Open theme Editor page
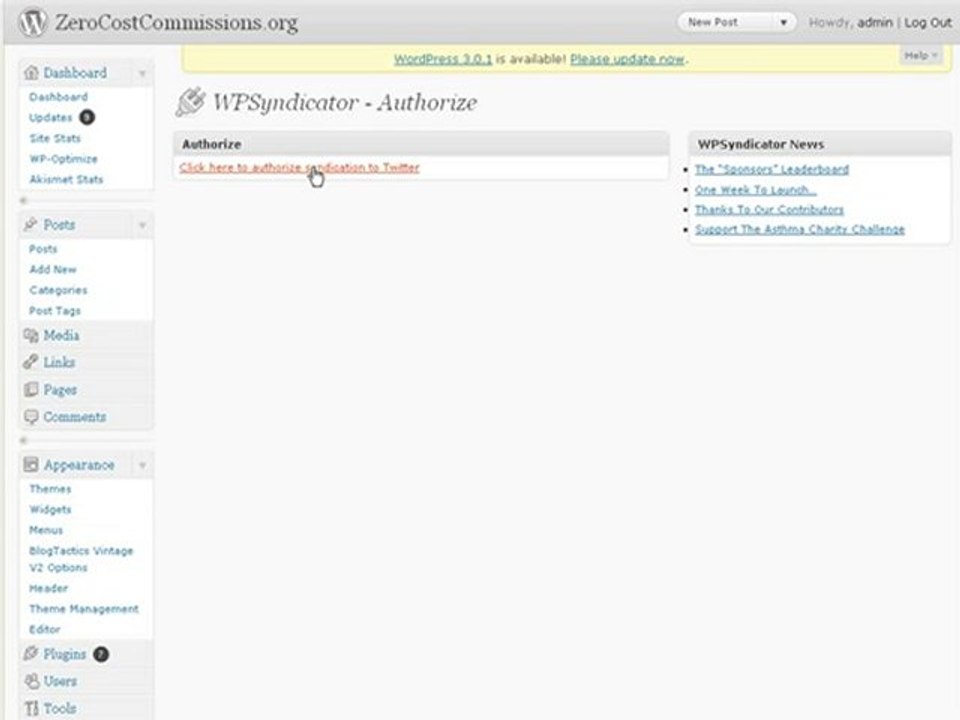 click(45, 629)
